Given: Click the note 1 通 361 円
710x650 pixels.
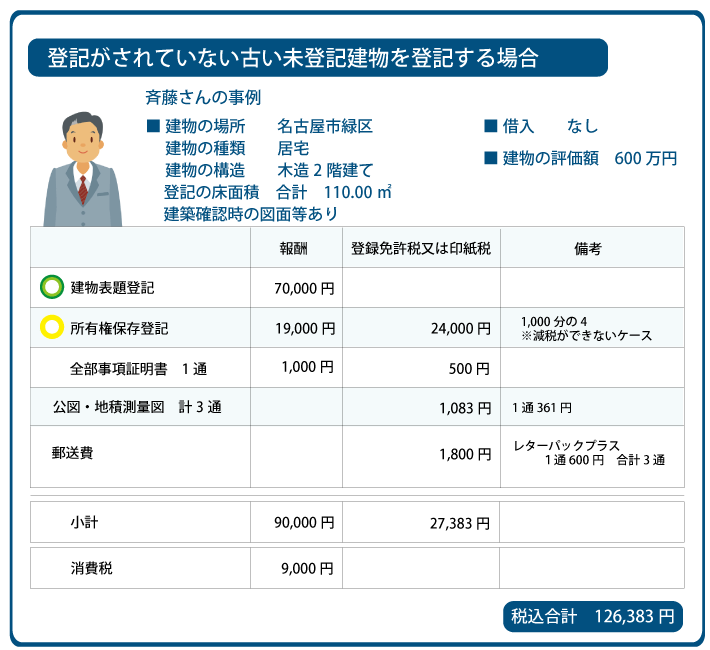Looking at the screenshot, I should (542, 408).
